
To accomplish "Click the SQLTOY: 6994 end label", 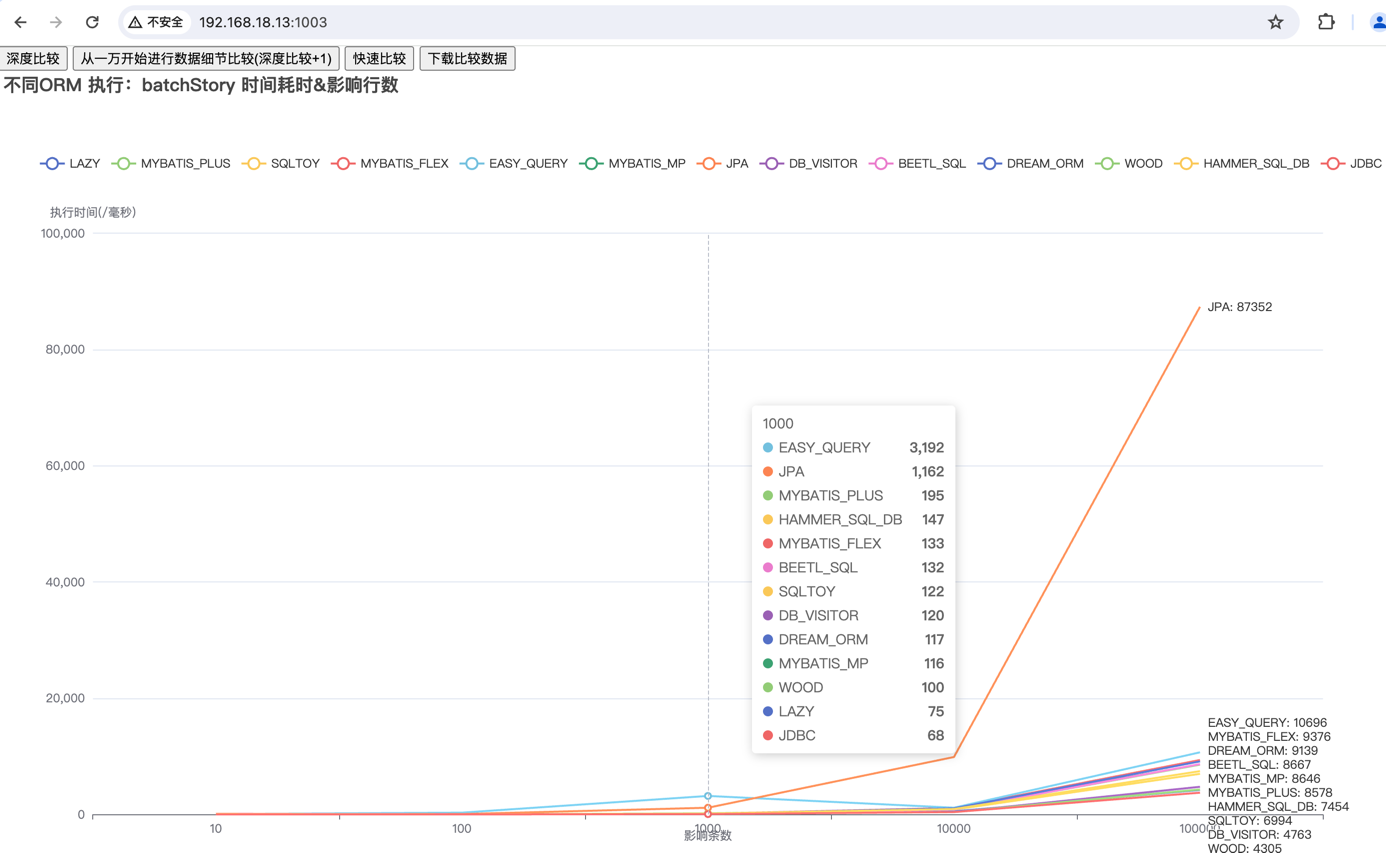I will click(1249, 820).
